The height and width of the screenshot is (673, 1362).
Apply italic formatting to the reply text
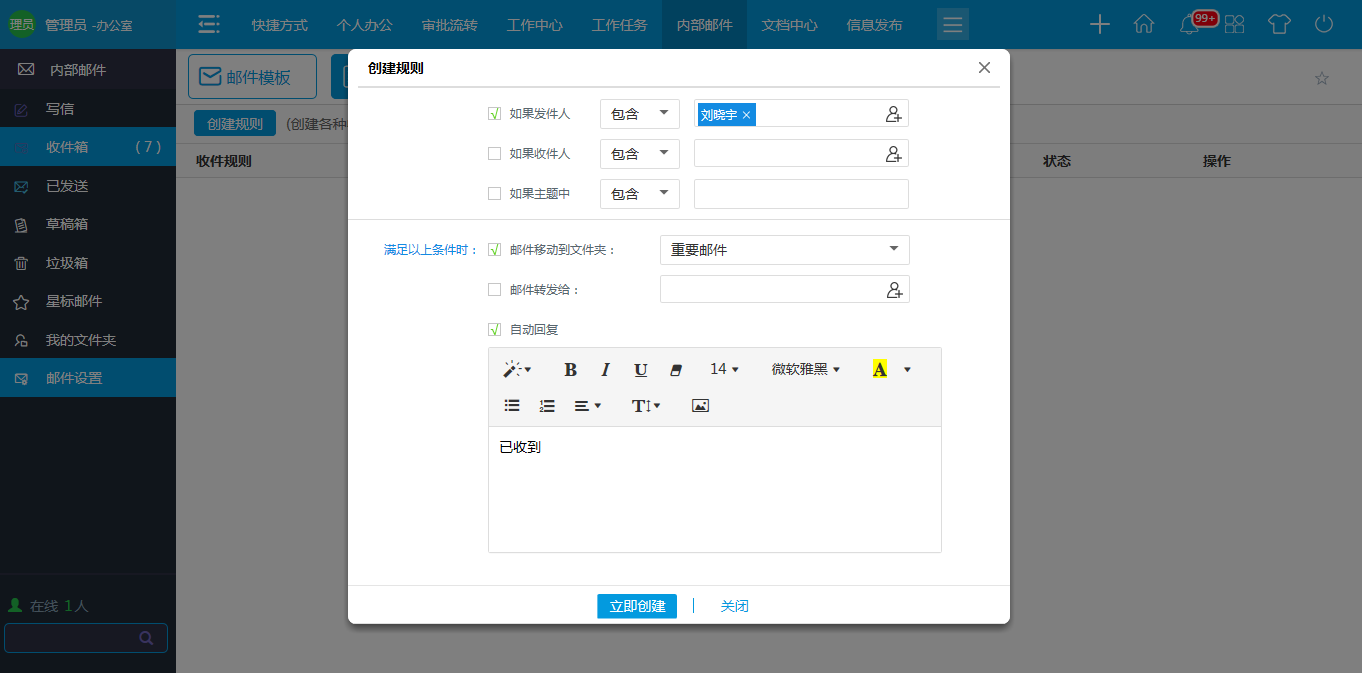(x=605, y=369)
